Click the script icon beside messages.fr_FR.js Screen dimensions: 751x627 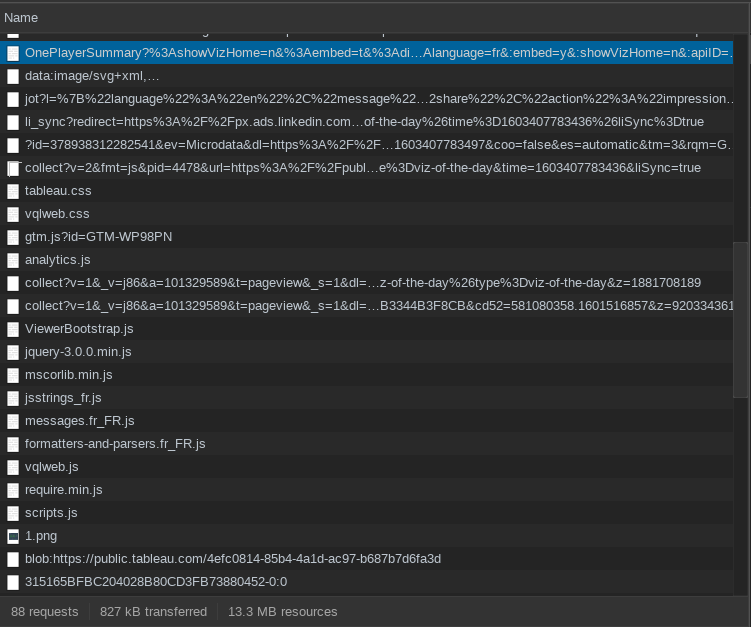tap(13, 421)
